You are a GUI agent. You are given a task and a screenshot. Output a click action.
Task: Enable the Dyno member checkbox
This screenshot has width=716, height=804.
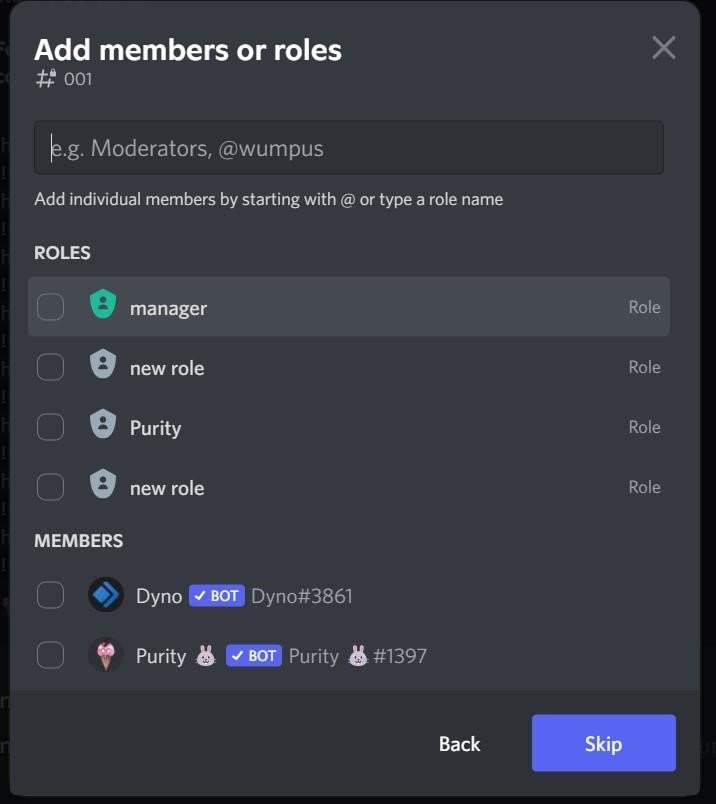(50, 595)
